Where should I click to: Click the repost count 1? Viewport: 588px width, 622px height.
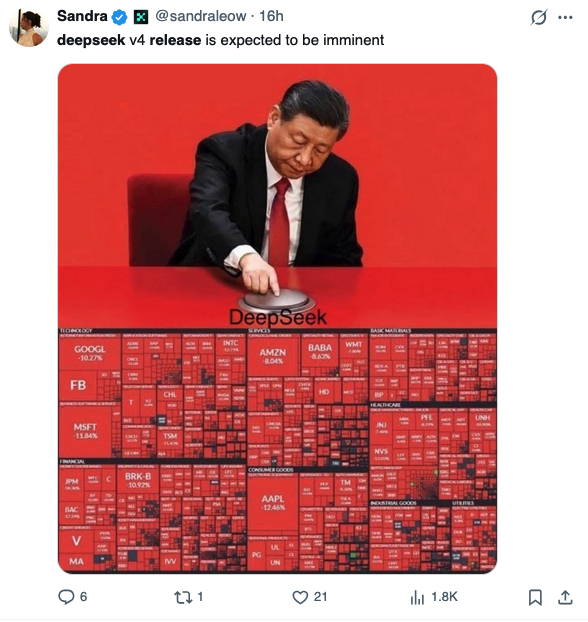tap(200, 597)
